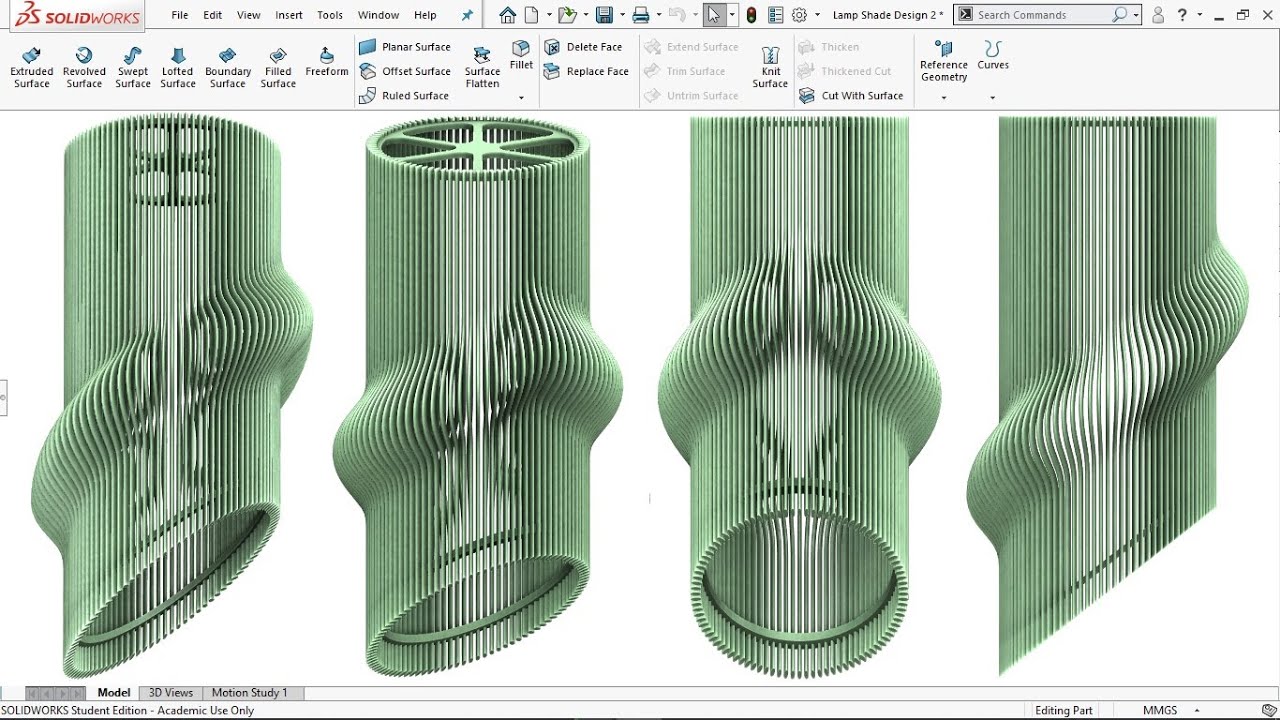The height and width of the screenshot is (720, 1280).
Task: Select the Fillet tool
Action: pyautogui.click(x=521, y=56)
